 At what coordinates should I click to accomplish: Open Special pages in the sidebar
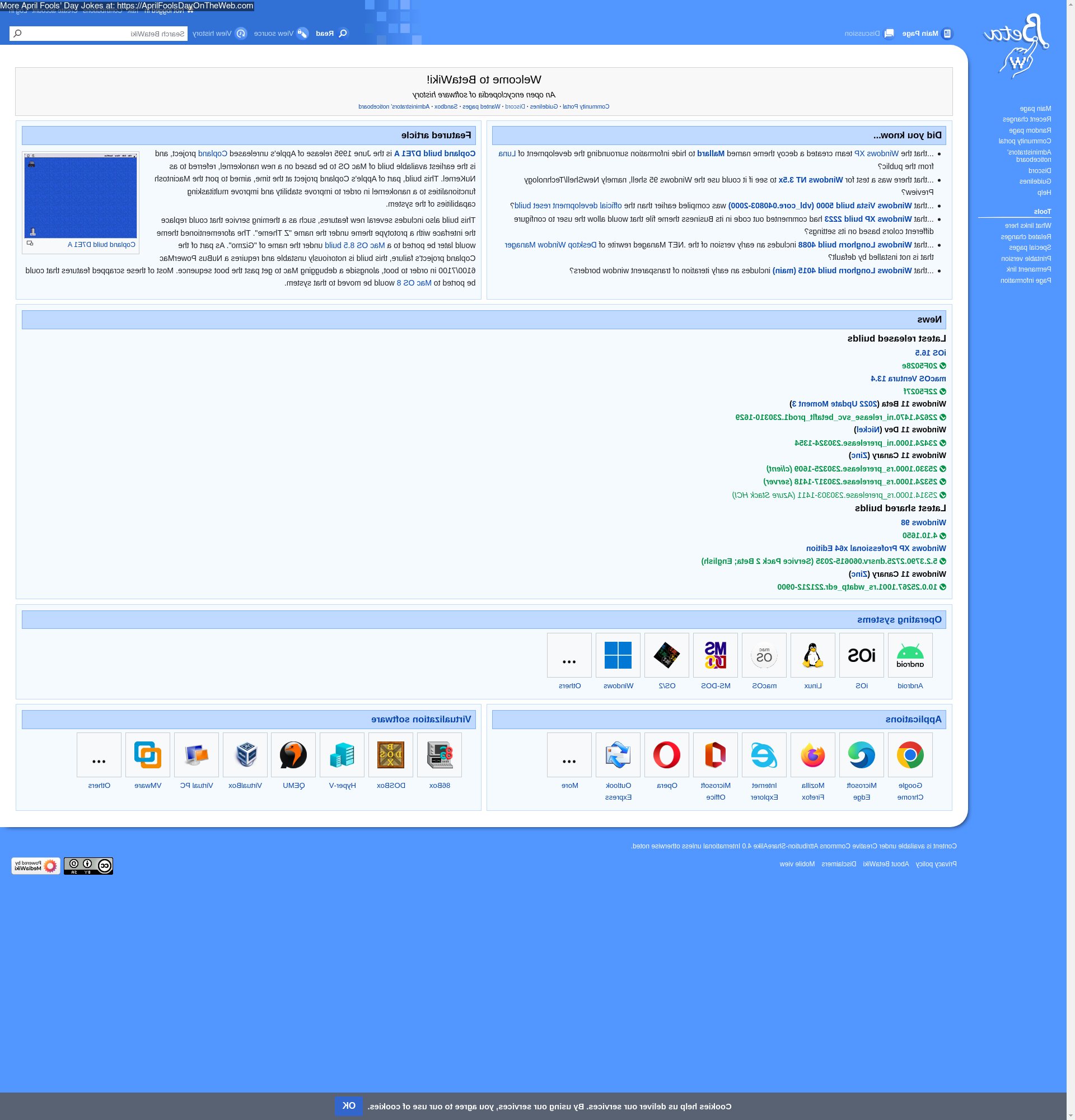point(1030,248)
